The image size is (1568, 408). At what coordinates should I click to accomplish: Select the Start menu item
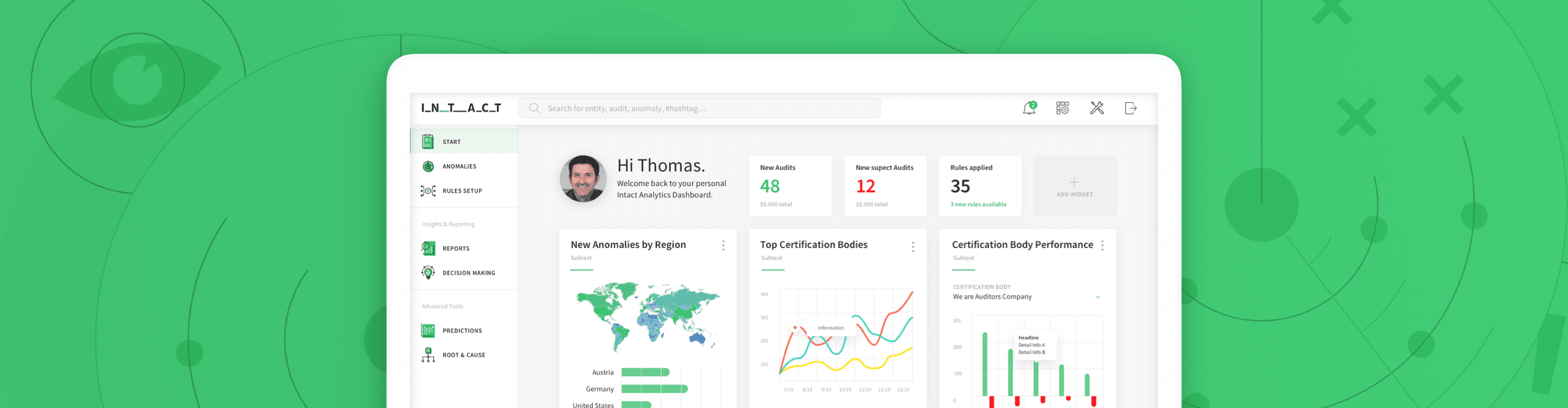point(452,143)
